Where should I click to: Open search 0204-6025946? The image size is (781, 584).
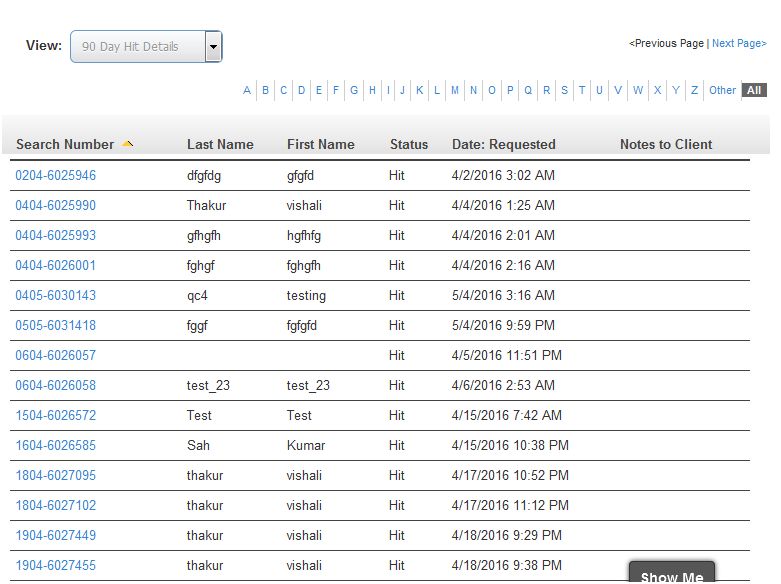click(55, 175)
